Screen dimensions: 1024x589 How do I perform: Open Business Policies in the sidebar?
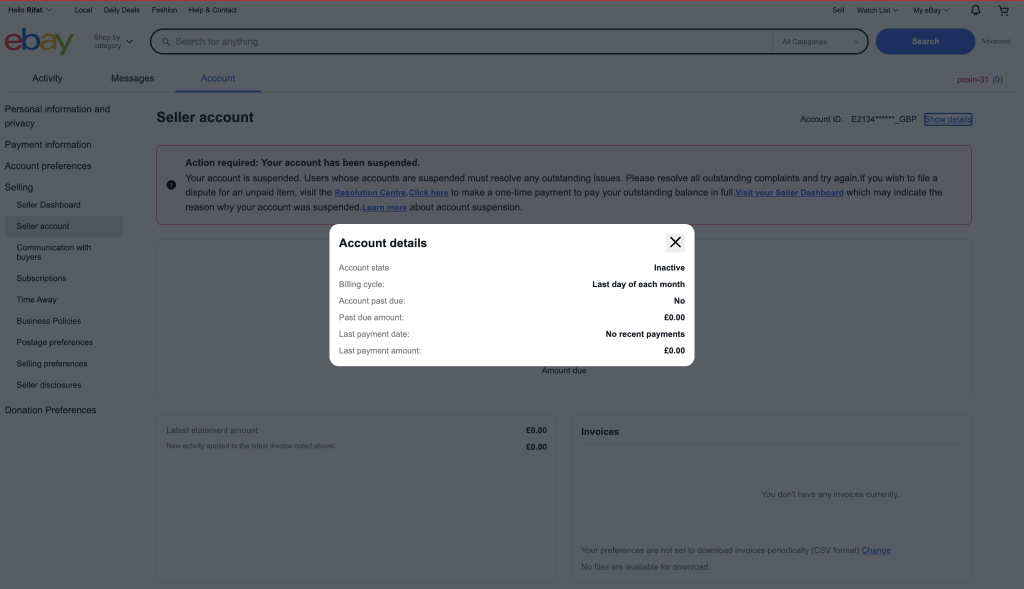coord(48,321)
